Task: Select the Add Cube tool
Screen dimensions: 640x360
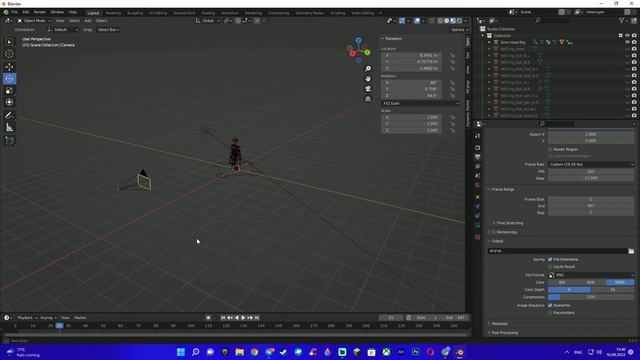Action: point(9,141)
